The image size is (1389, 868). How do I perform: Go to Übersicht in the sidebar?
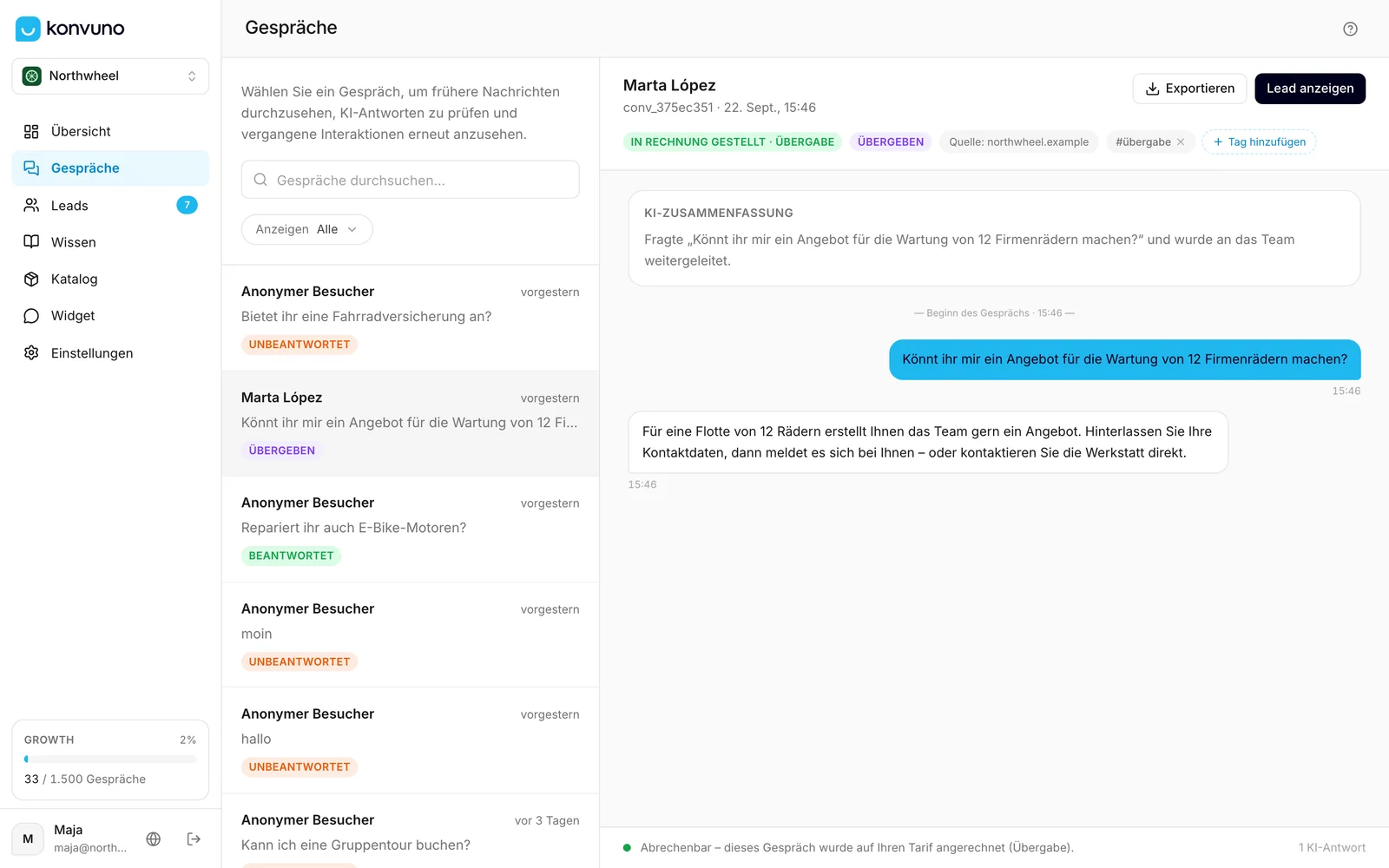[110, 131]
